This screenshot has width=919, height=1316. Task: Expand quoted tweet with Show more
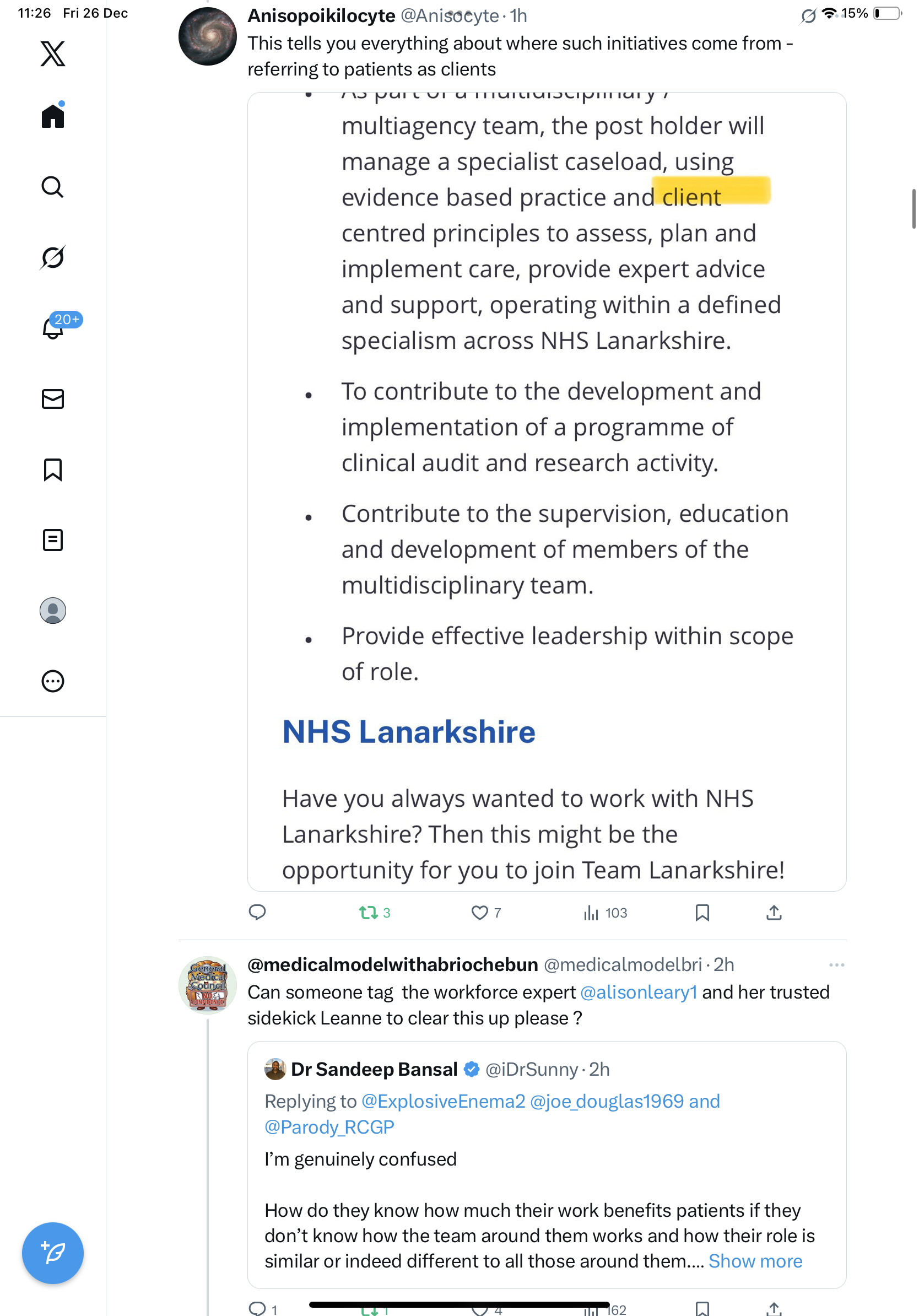[x=755, y=1261]
